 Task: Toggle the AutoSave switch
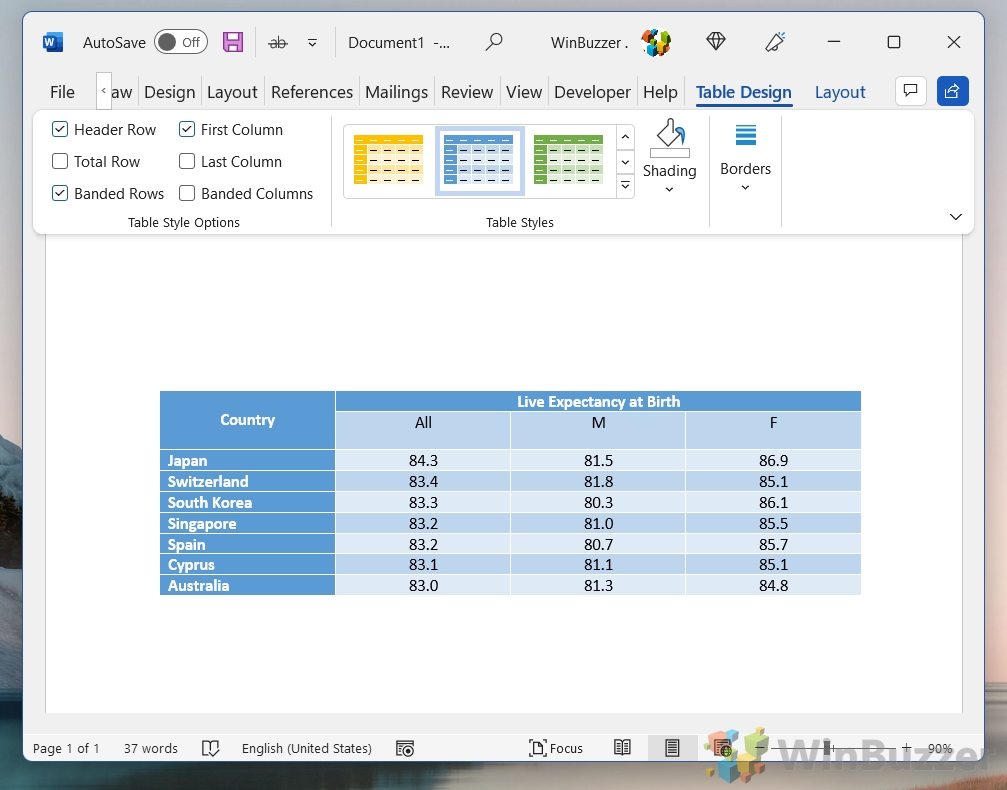(x=180, y=42)
